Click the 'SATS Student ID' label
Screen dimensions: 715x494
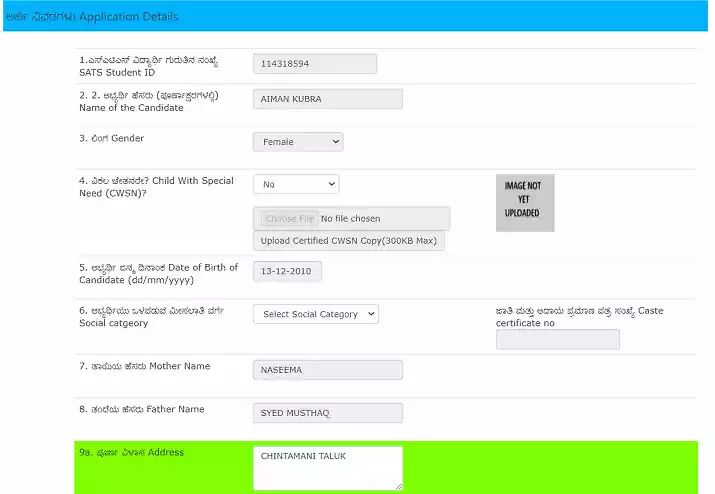tap(117, 73)
